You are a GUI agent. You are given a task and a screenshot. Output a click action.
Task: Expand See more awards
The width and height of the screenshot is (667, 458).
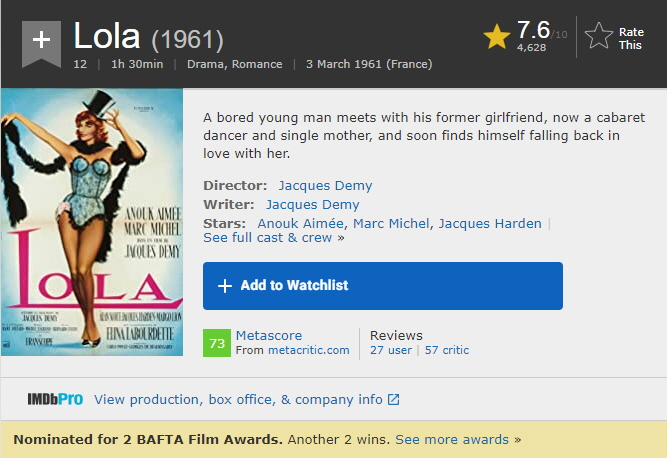(453, 440)
